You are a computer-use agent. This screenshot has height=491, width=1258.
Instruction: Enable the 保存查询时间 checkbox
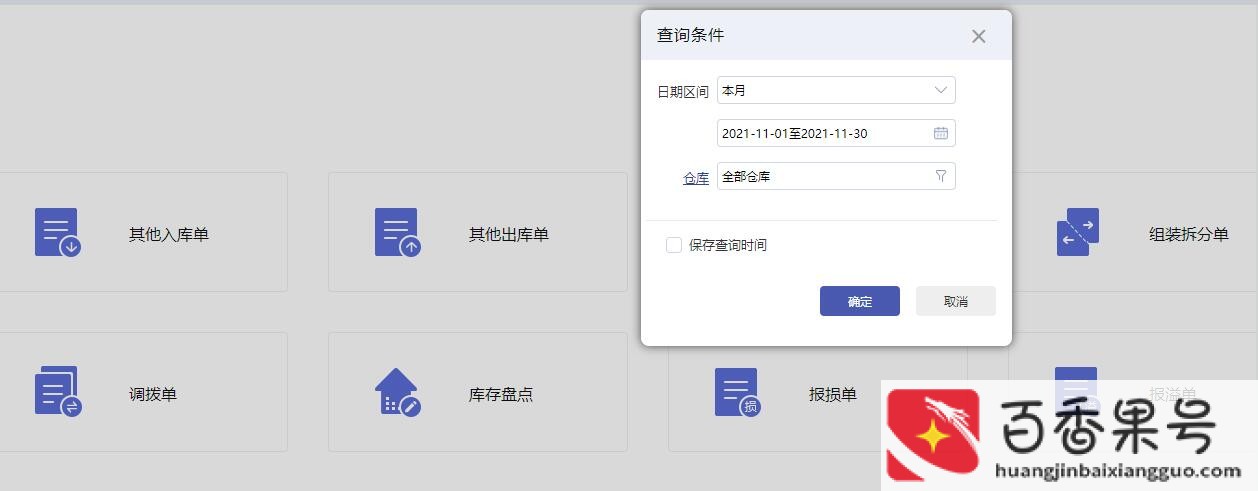pyautogui.click(x=674, y=245)
